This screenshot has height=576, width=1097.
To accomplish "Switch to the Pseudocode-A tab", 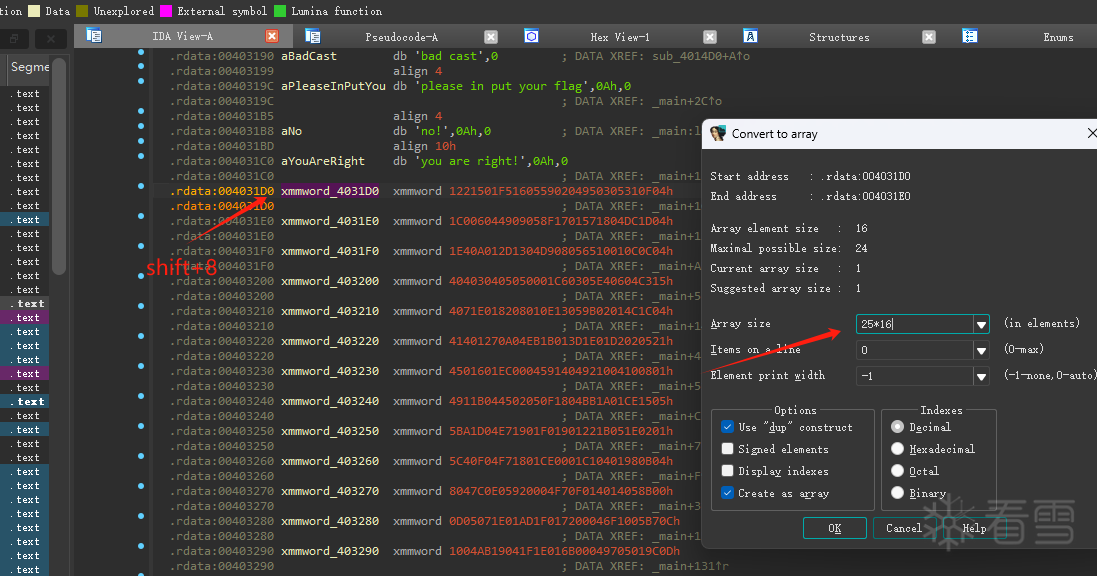I will (402, 36).
